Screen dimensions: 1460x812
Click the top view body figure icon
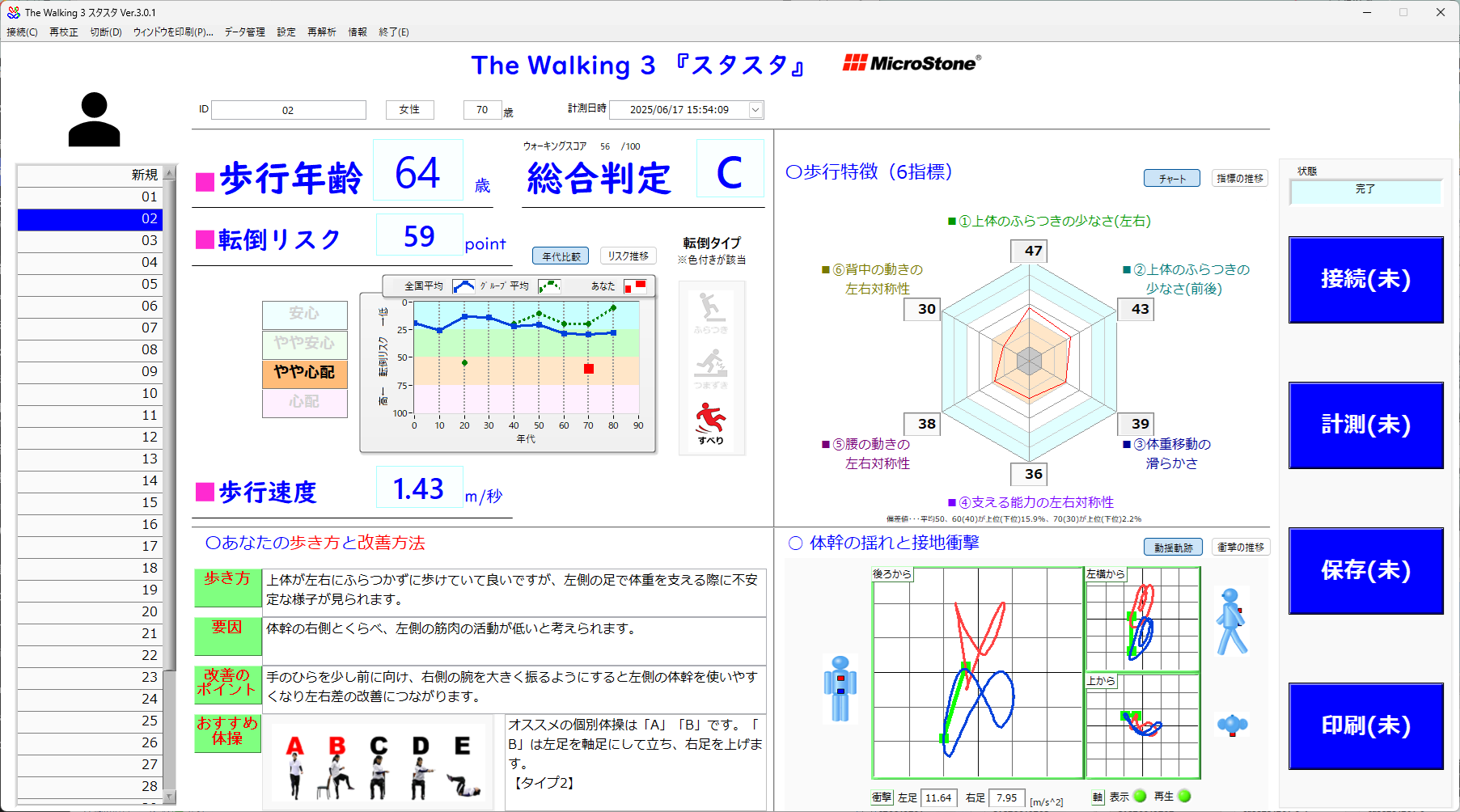tap(1233, 725)
